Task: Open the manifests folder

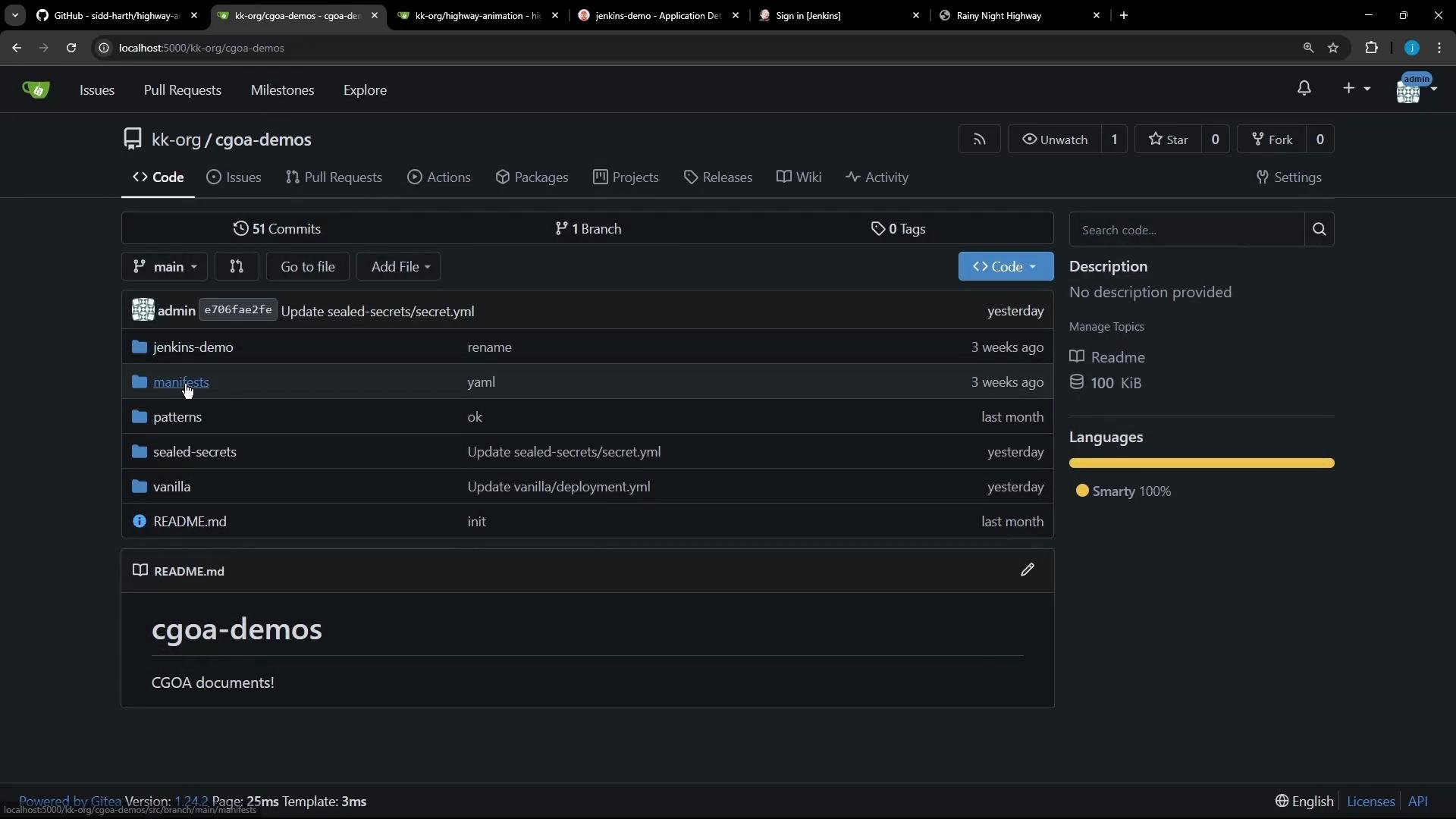Action: (180, 382)
